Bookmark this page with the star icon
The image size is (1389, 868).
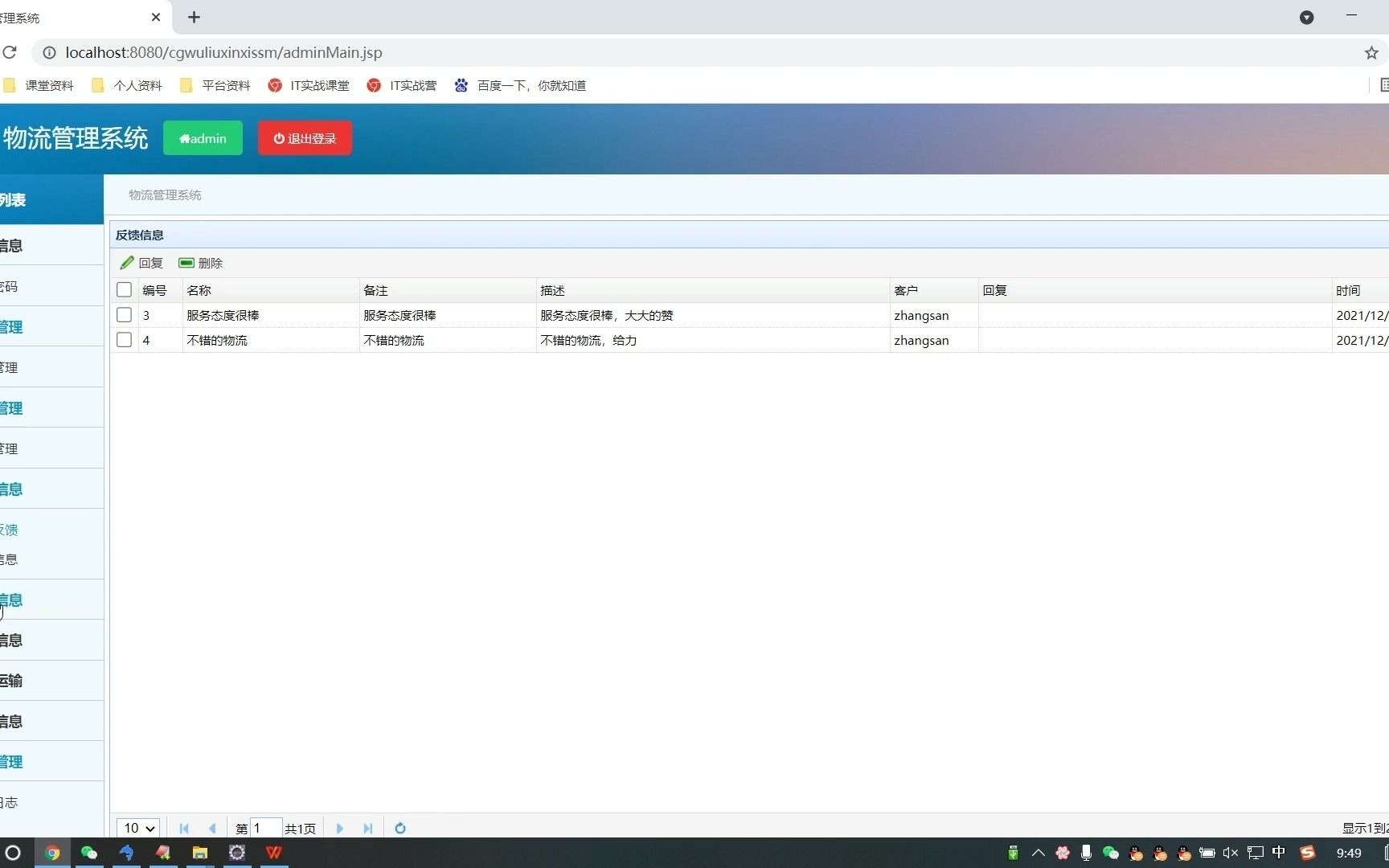pos(1371,52)
